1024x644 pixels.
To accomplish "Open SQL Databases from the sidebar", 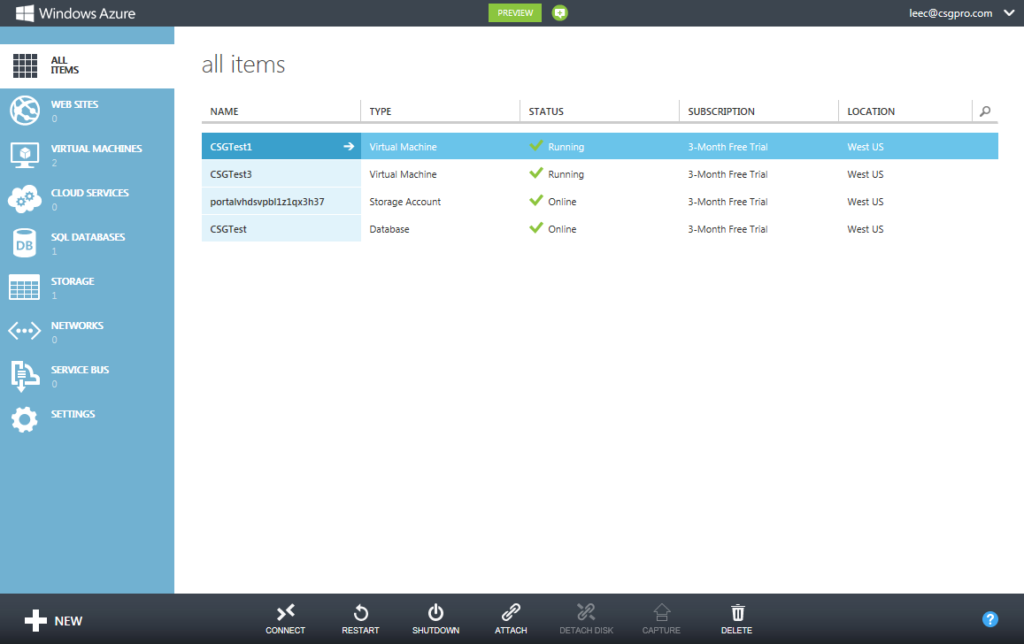I will coord(24,242).
